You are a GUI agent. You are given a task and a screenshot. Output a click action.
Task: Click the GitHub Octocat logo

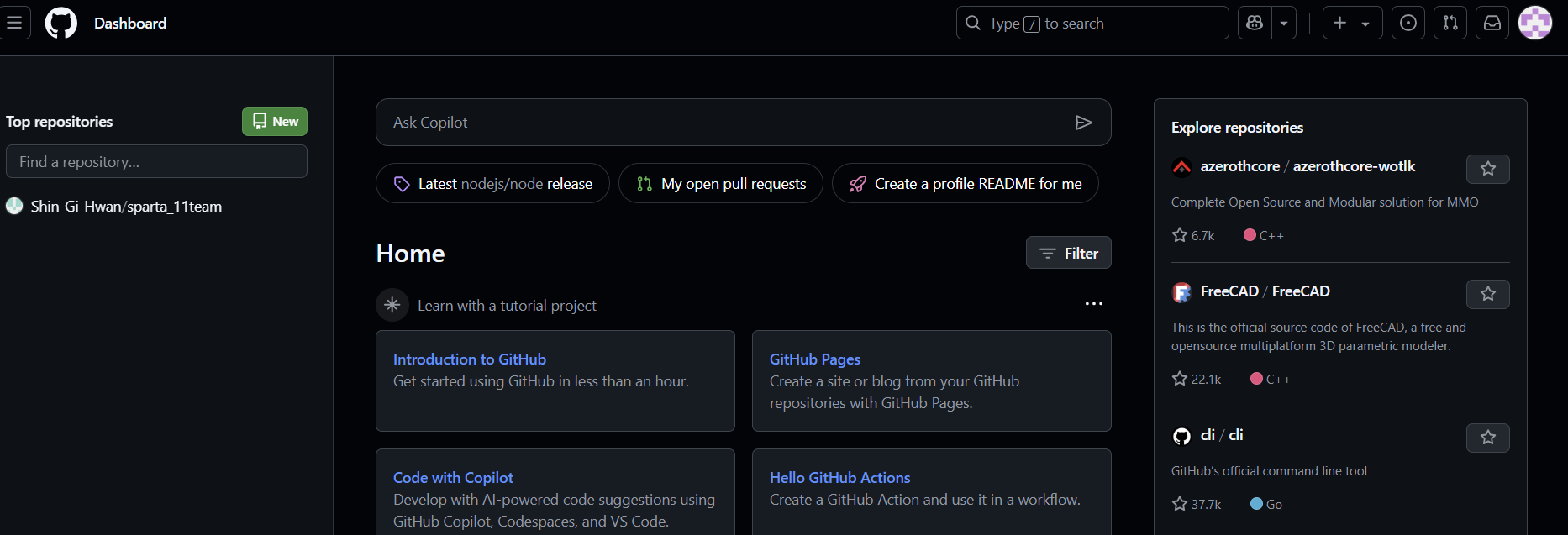[x=61, y=23]
